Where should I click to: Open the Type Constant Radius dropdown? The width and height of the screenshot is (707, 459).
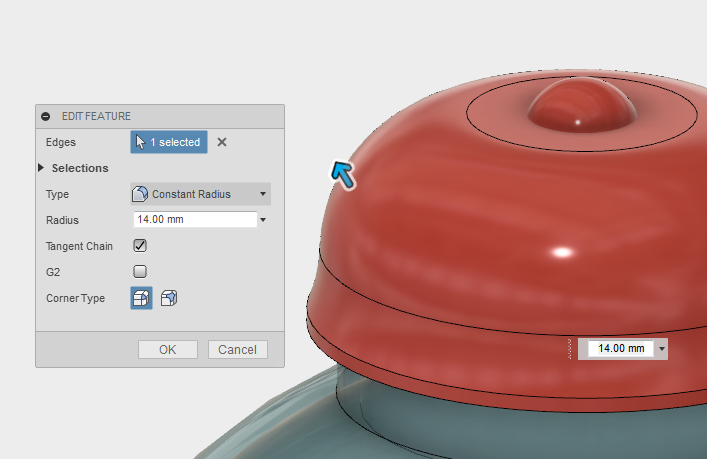click(x=201, y=194)
